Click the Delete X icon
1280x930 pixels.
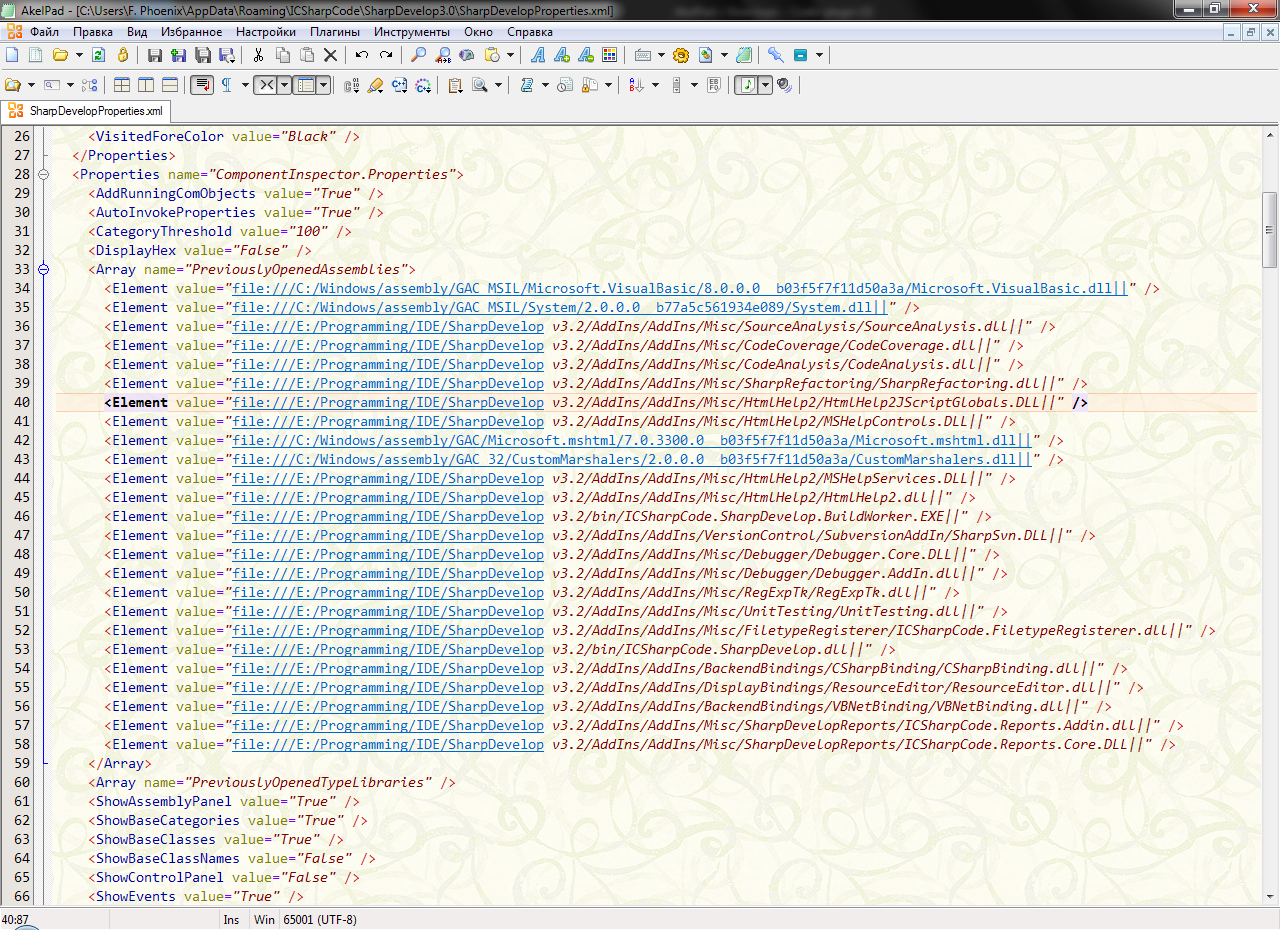(x=330, y=55)
